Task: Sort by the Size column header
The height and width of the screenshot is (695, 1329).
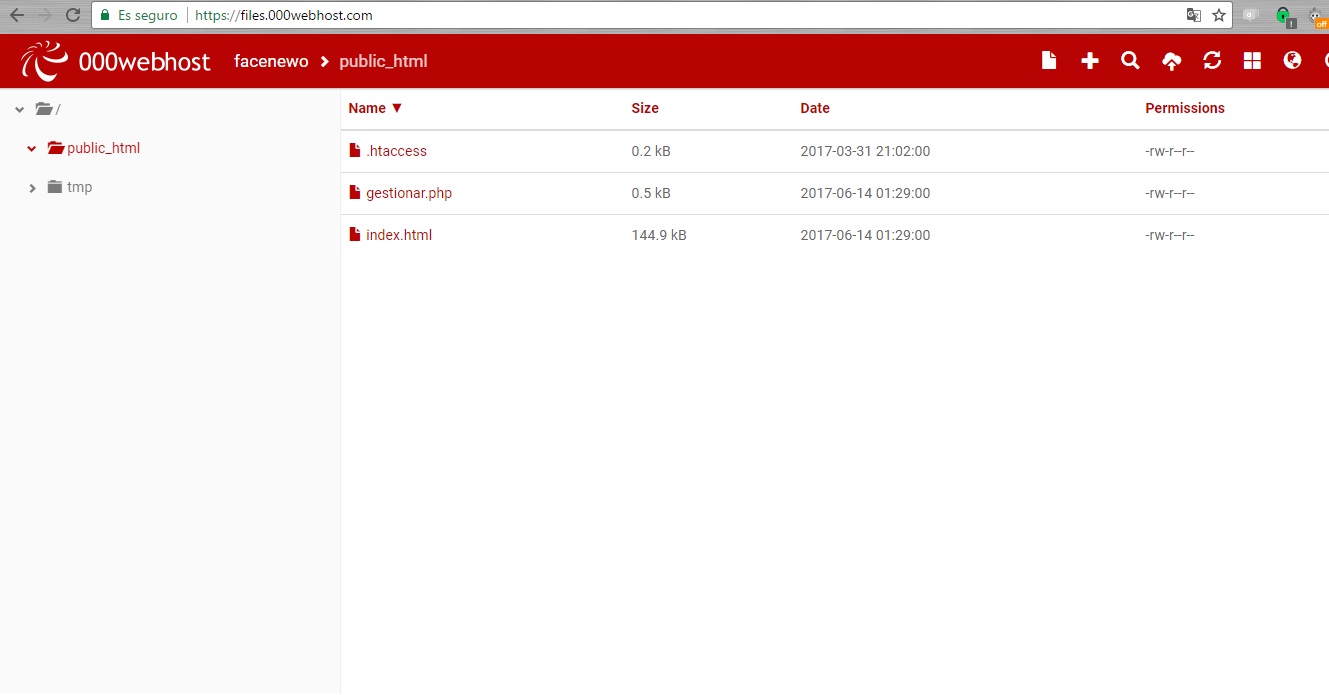Action: (x=645, y=108)
